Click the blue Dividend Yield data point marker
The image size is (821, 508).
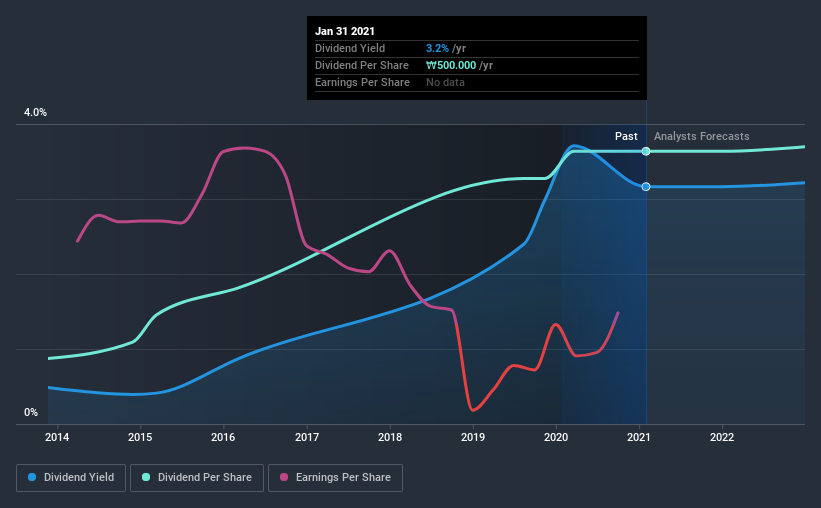click(646, 186)
